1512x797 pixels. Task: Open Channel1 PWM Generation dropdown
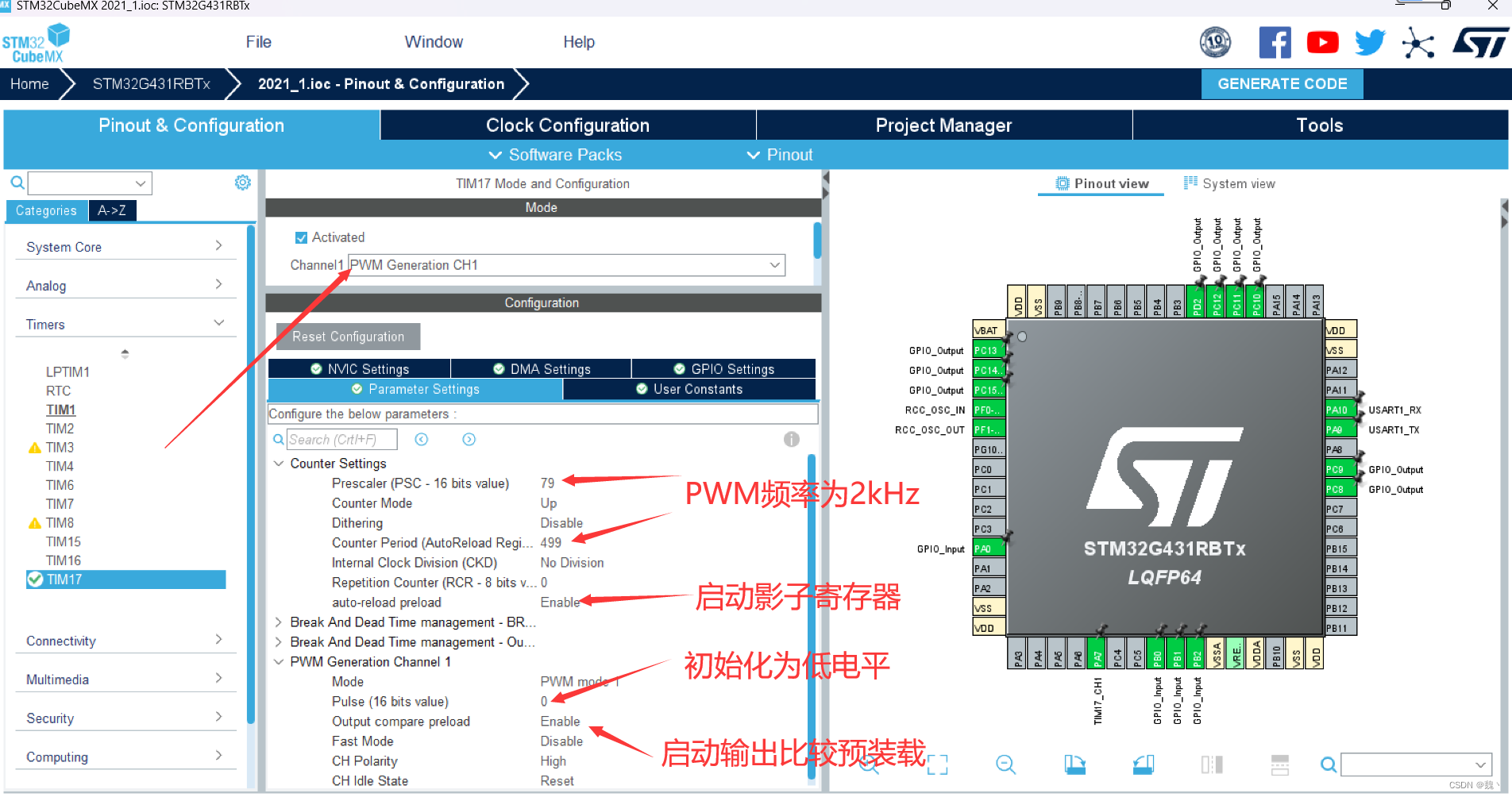[x=567, y=265]
